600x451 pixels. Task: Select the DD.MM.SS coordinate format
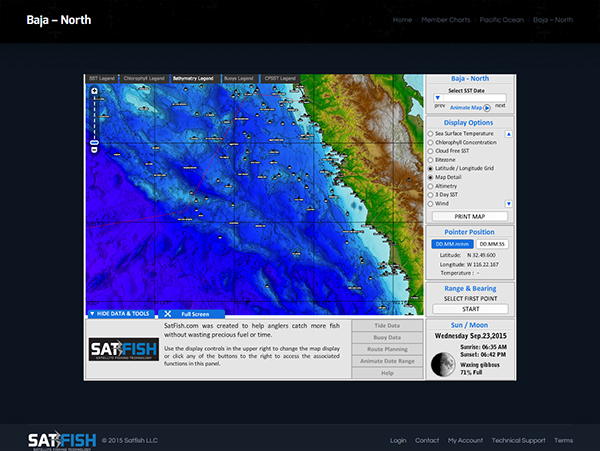coord(492,244)
